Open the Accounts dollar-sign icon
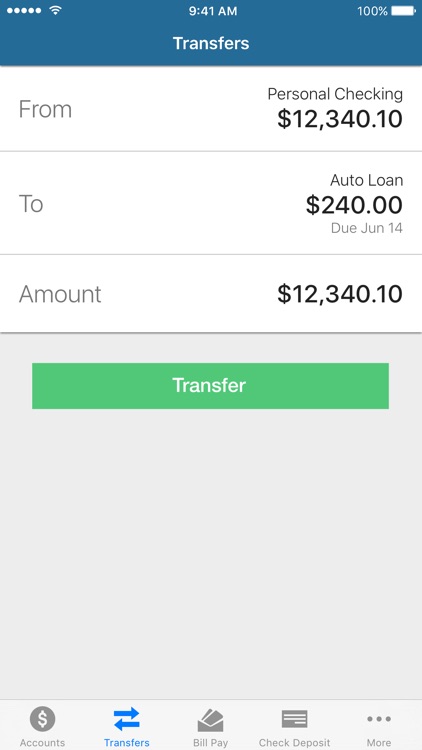Screen dimensions: 422x750 tap(42, 719)
